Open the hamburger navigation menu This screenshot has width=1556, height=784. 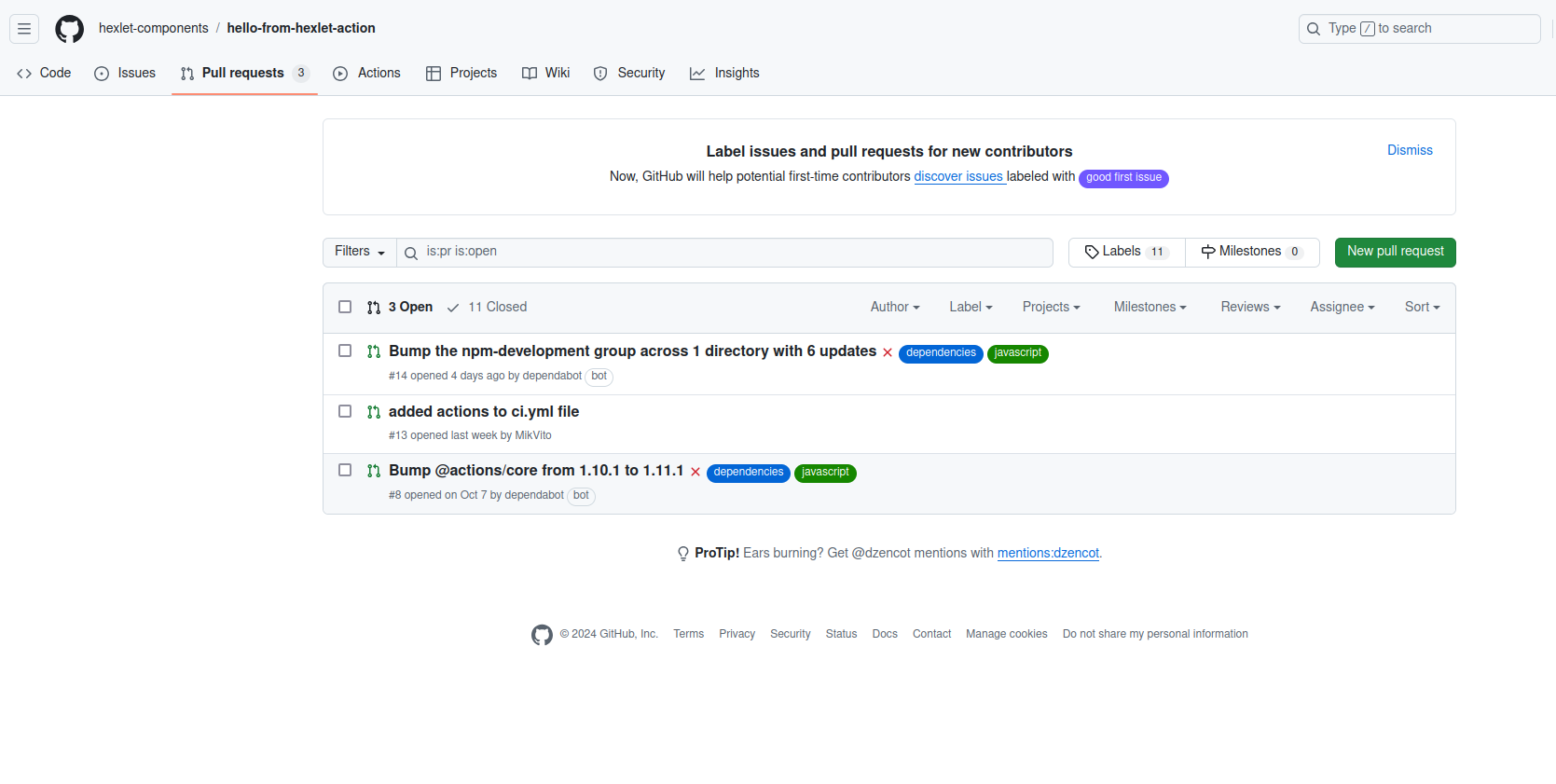point(24,29)
